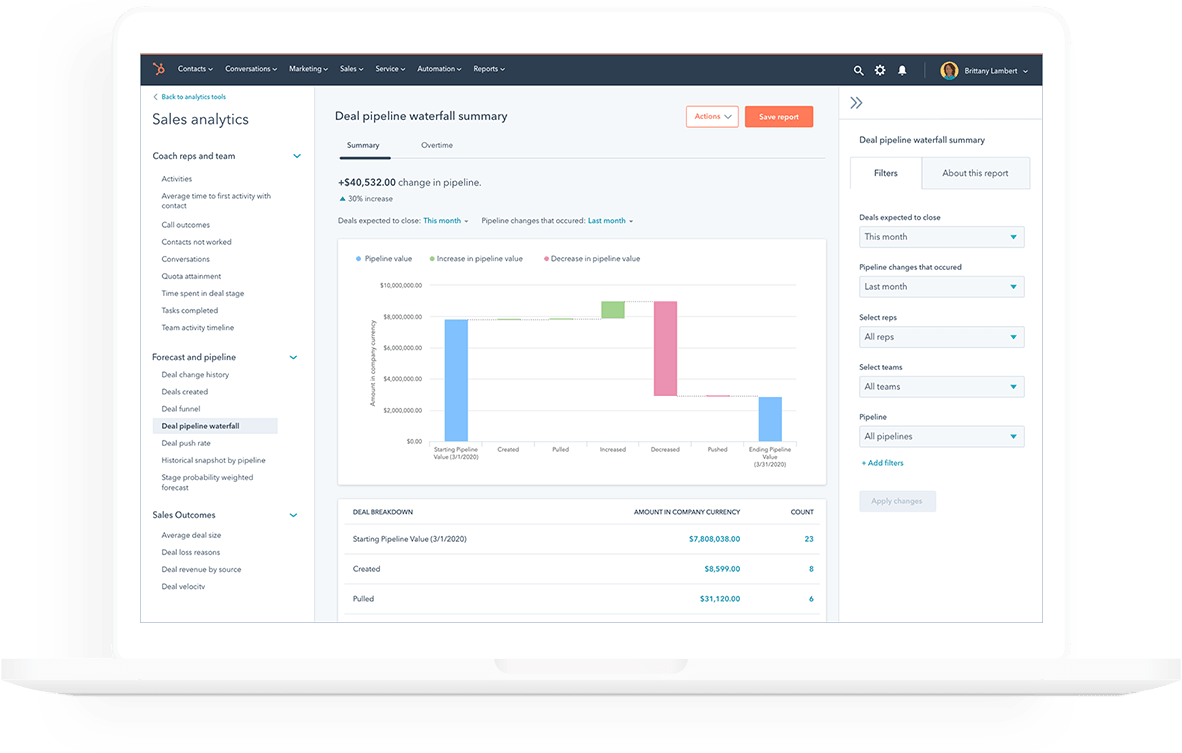Collapse the right panel with the double chevron
Screen dimensions: 1182x753
(856, 101)
